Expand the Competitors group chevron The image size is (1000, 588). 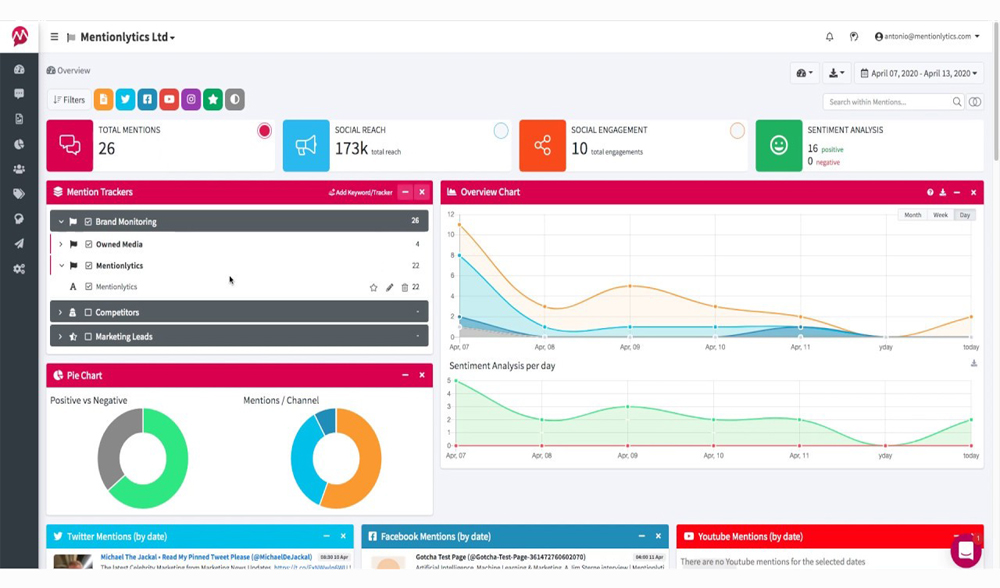(x=61, y=312)
